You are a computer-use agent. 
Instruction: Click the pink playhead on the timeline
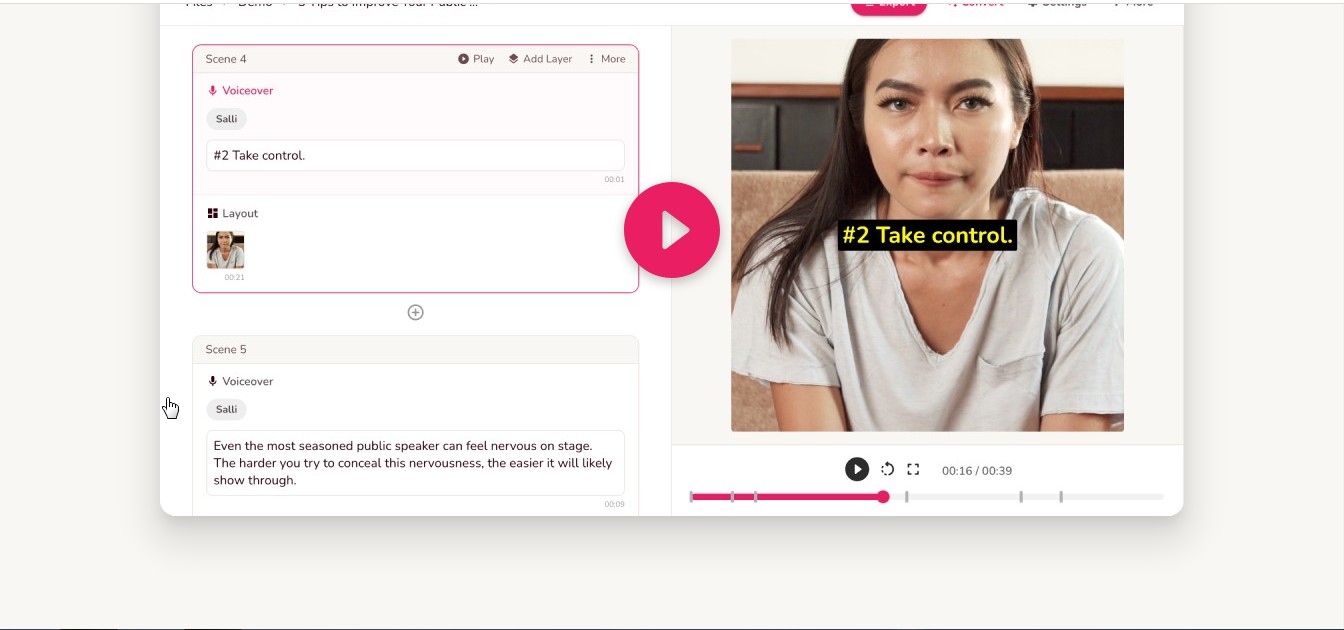(883, 496)
